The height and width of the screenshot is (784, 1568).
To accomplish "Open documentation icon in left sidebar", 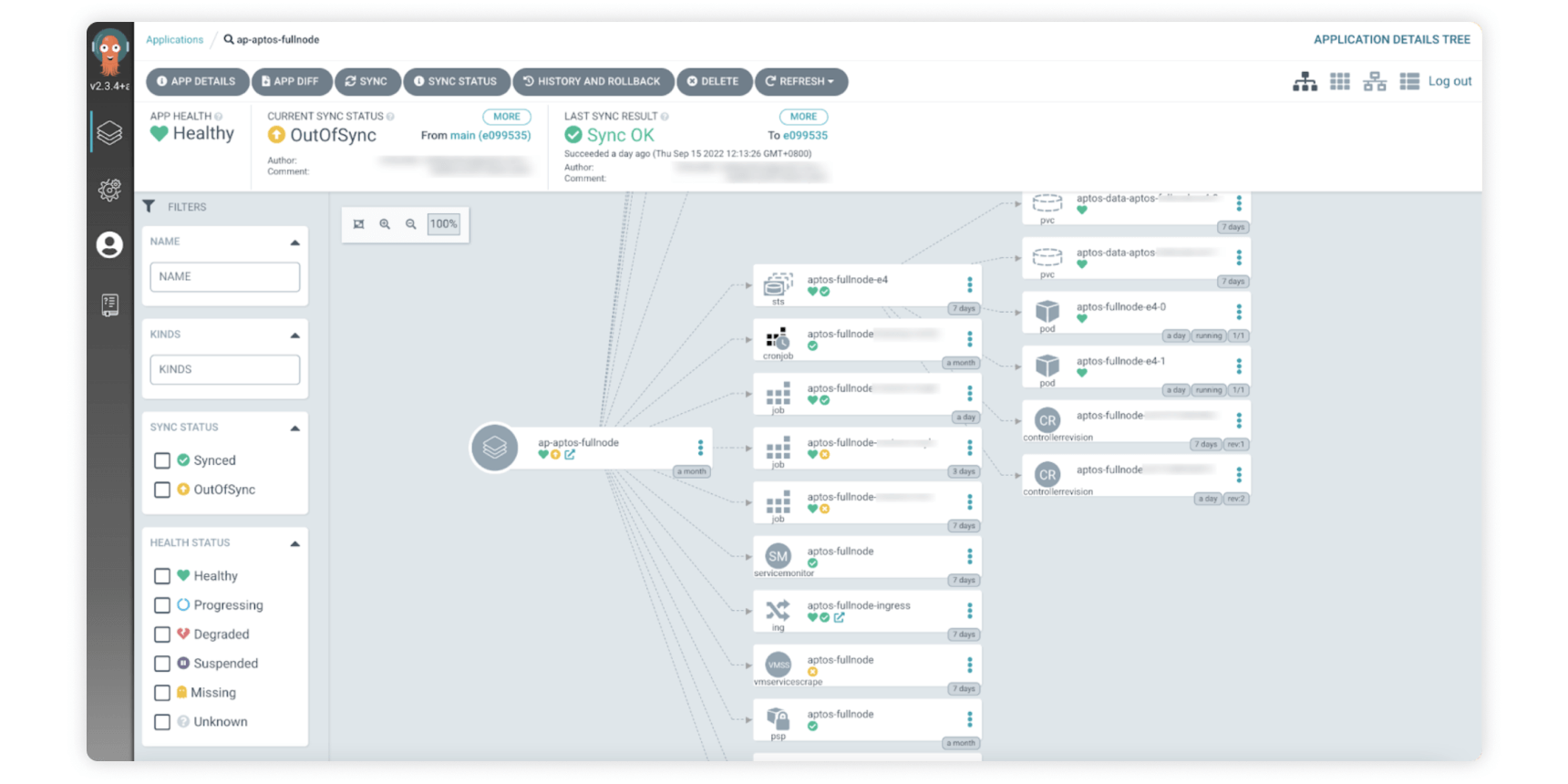I will (x=109, y=304).
